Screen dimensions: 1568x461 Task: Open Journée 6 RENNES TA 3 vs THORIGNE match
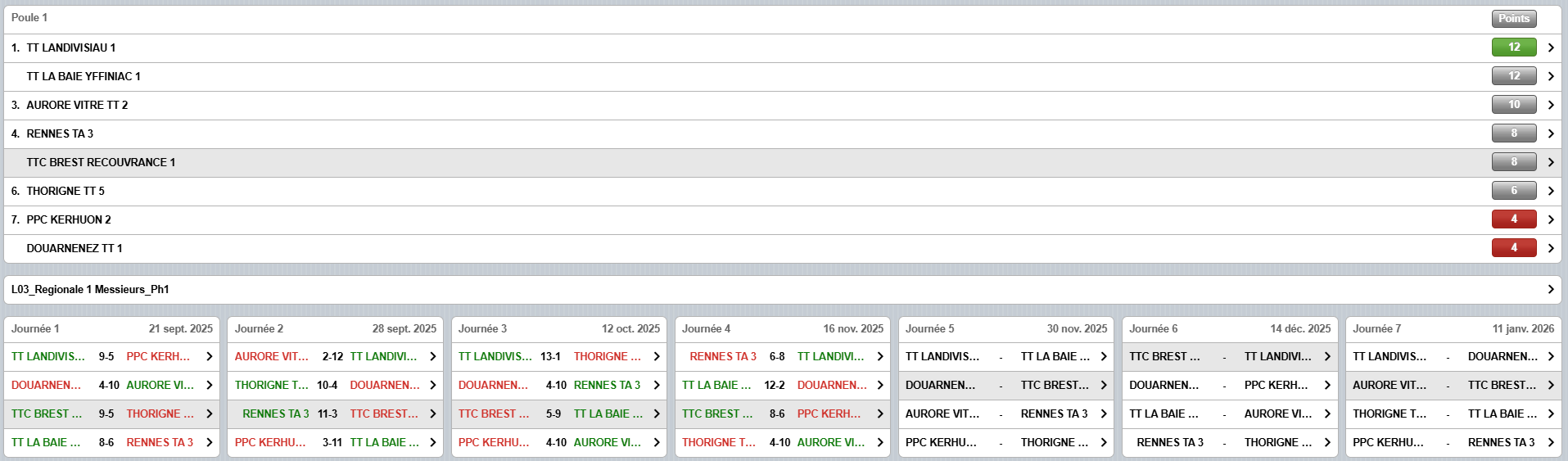[x=1228, y=443]
